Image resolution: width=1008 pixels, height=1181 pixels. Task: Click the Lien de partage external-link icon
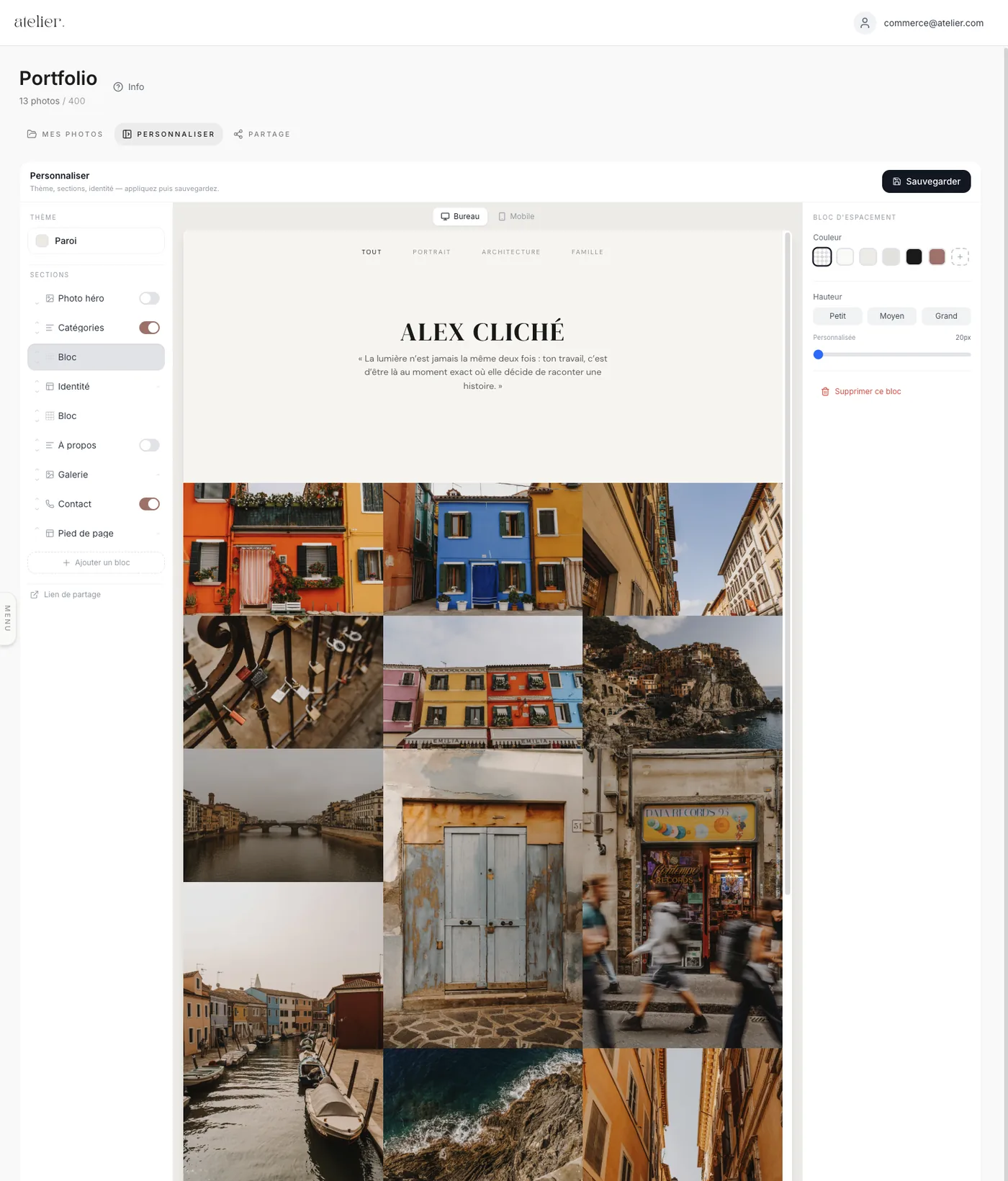click(35, 595)
